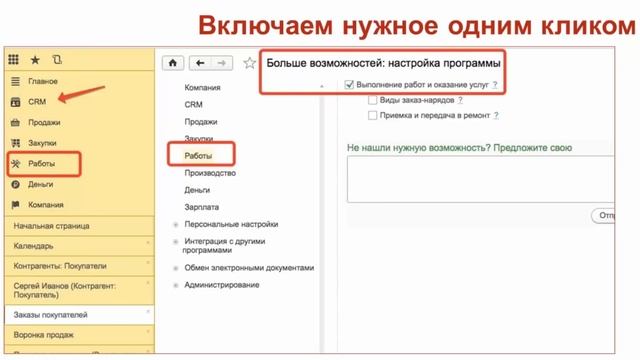
Task: Go to the home page button
Action: point(173,63)
